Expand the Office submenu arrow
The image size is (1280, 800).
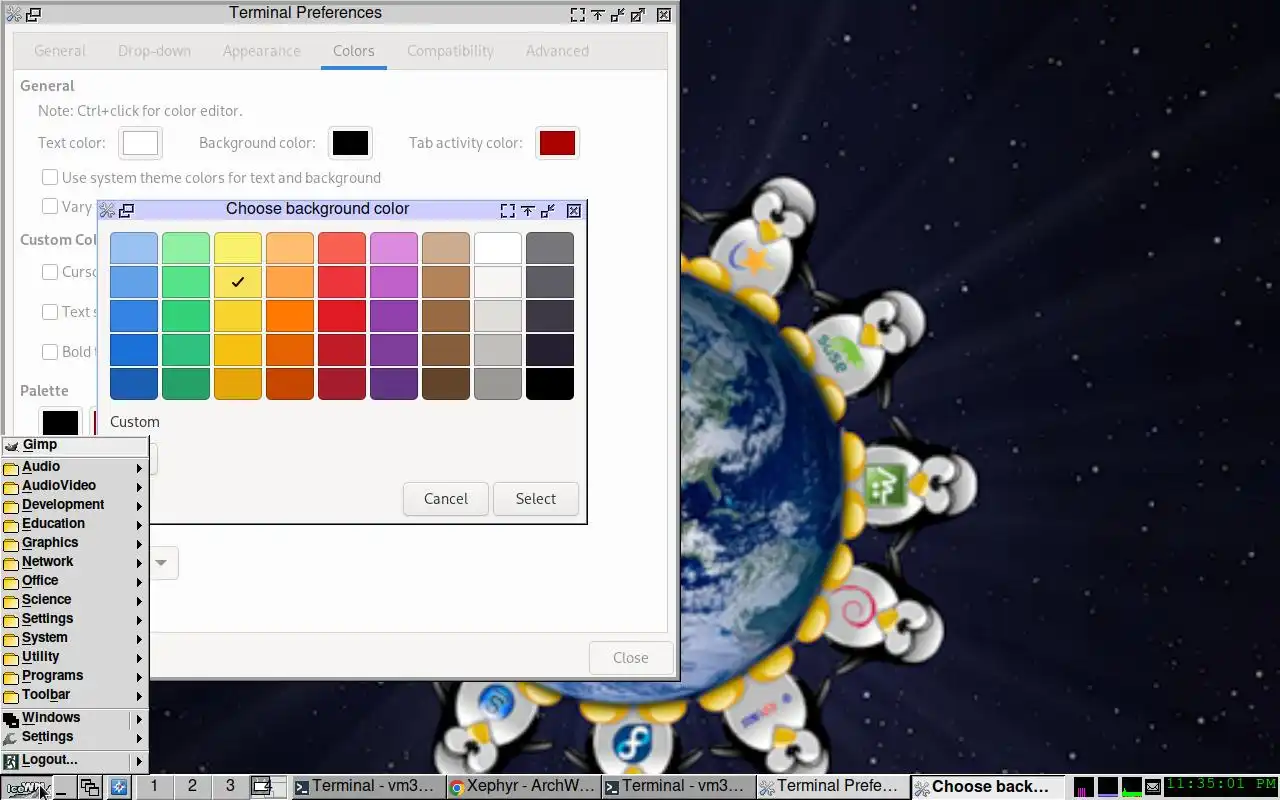pos(139,581)
